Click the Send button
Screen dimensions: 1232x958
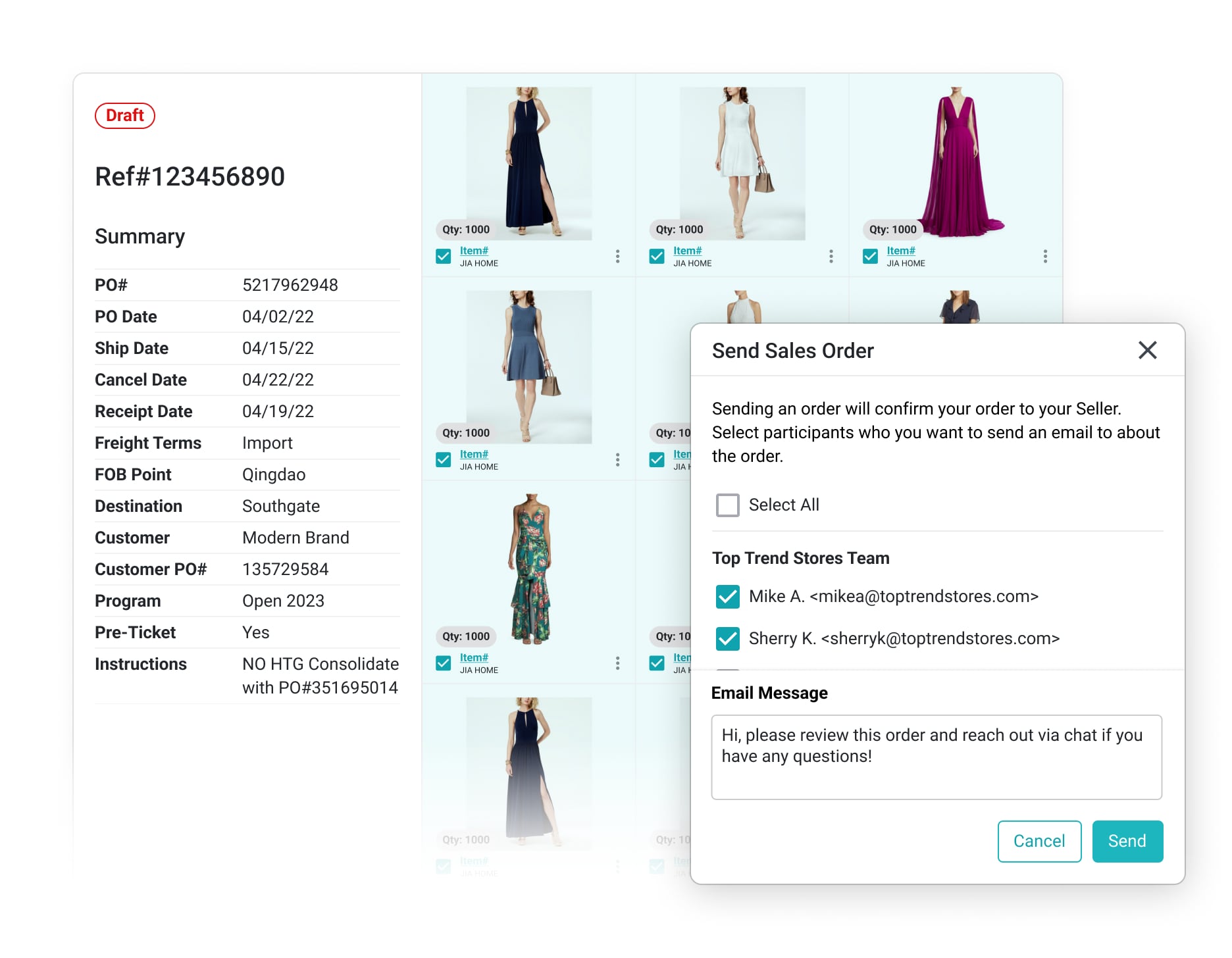click(1127, 841)
